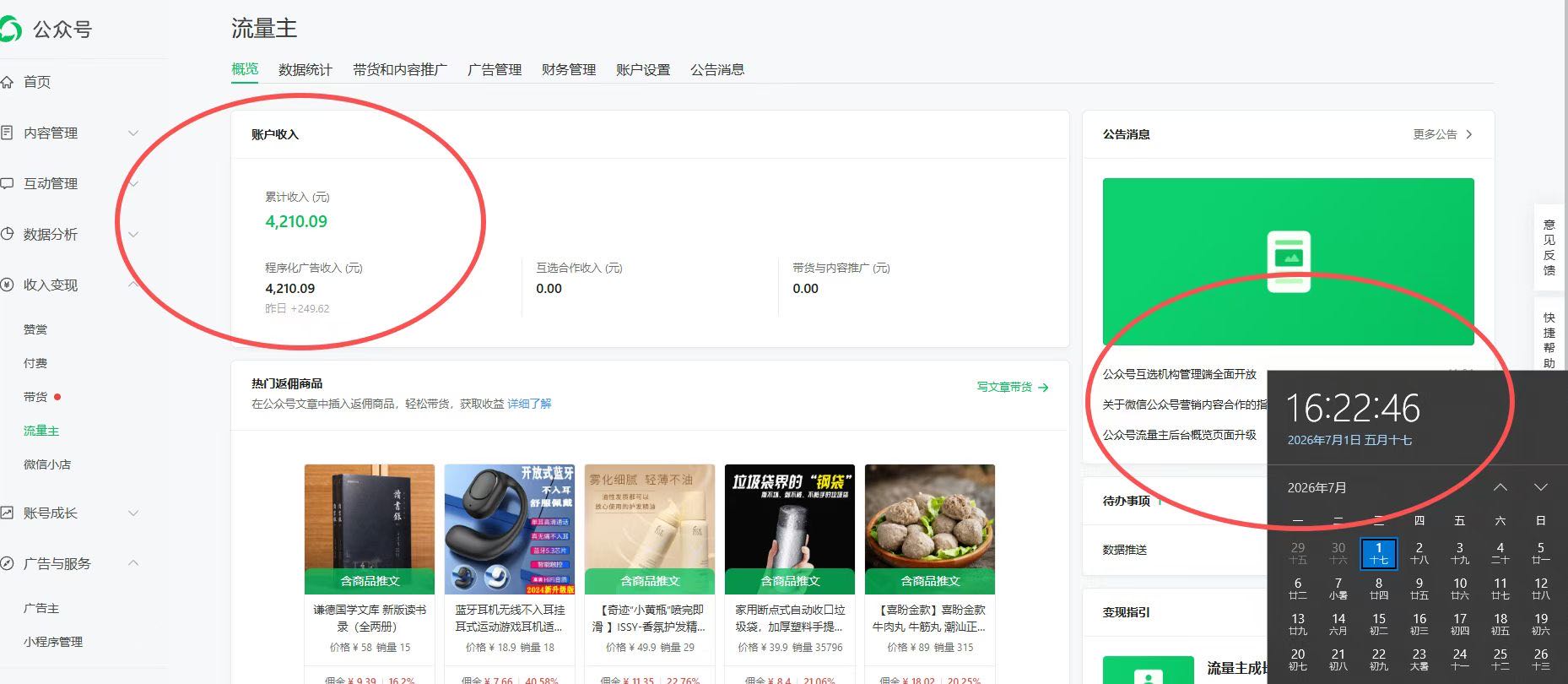Click the announcement banner document icon
The width and height of the screenshot is (1568, 684).
(1289, 261)
